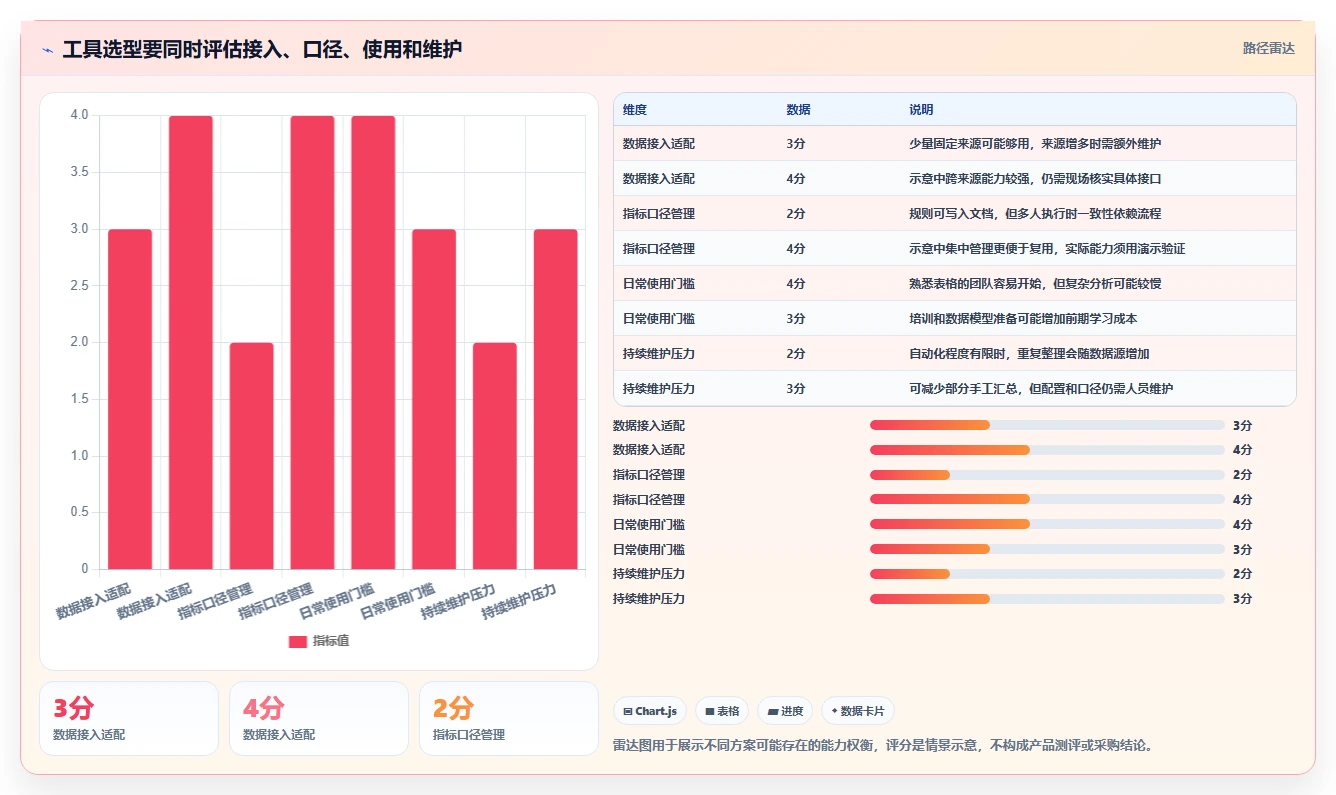
Task: Click the page title 工具选型要同时评估接入、口径、使用和维护
Action: click(262, 50)
